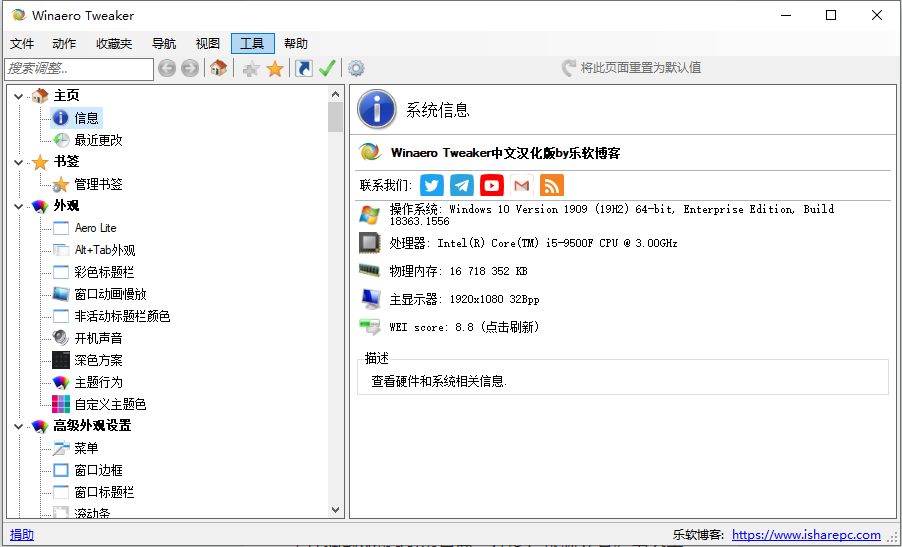Screen dimensions: 902x547
Task: Click the green checkmark apply icon
Action: point(327,68)
